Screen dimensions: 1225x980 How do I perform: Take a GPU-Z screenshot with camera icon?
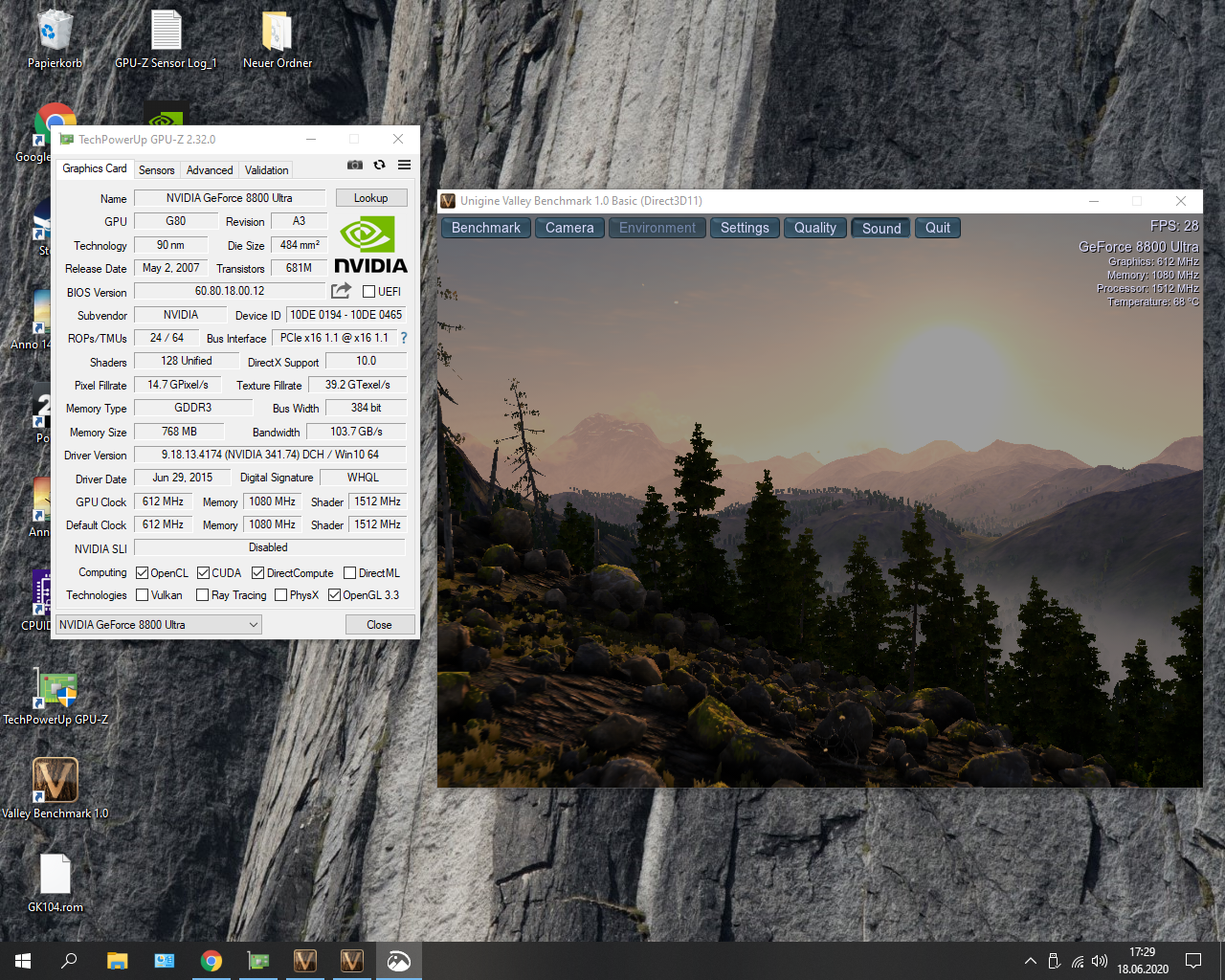tap(355, 165)
